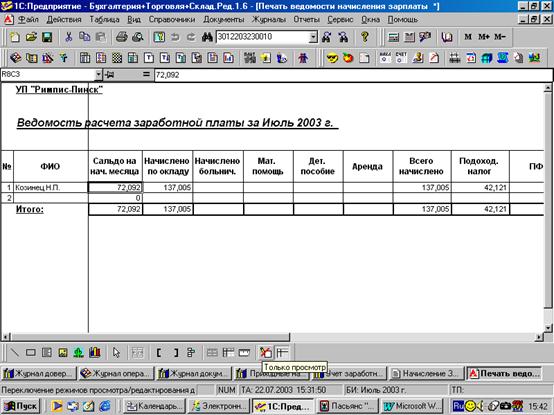Viewport: 554px width, 415px height.
Task: Toggle the grid display button beside the view-only icon
Action: click(x=282, y=352)
